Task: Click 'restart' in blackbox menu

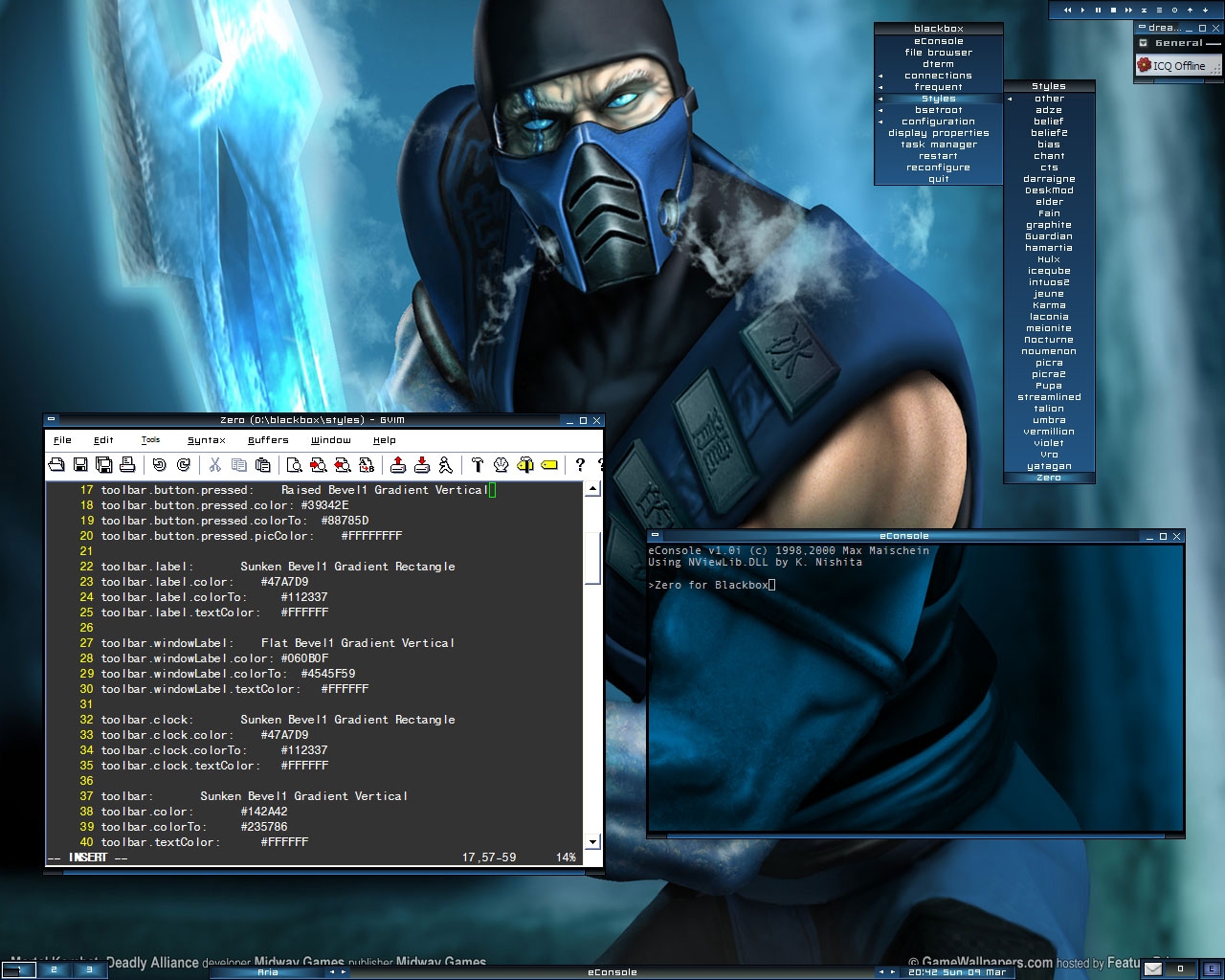Action: [x=938, y=156]
